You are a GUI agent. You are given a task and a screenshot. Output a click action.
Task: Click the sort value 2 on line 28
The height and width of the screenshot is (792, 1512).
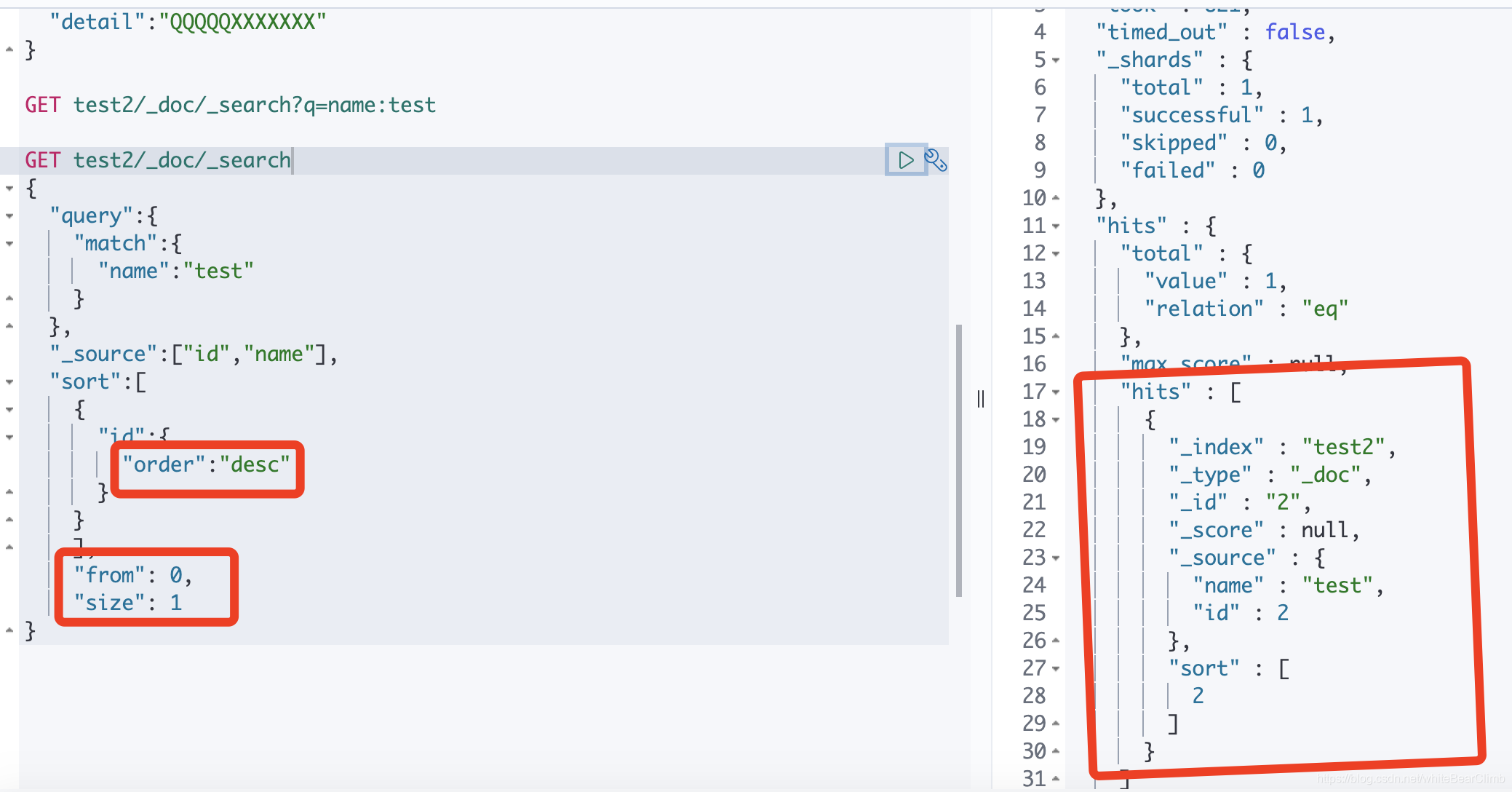[x=1198, y=696]
